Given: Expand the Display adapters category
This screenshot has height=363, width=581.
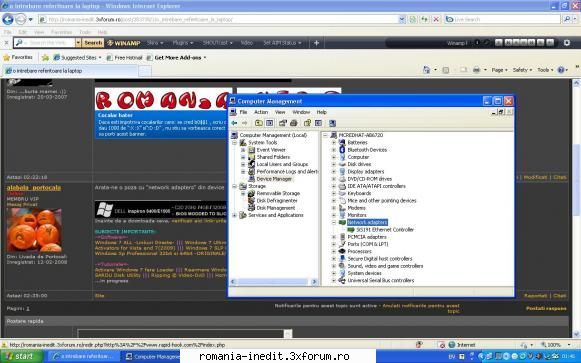Looking at the screenshot, I should coord(333,171).
